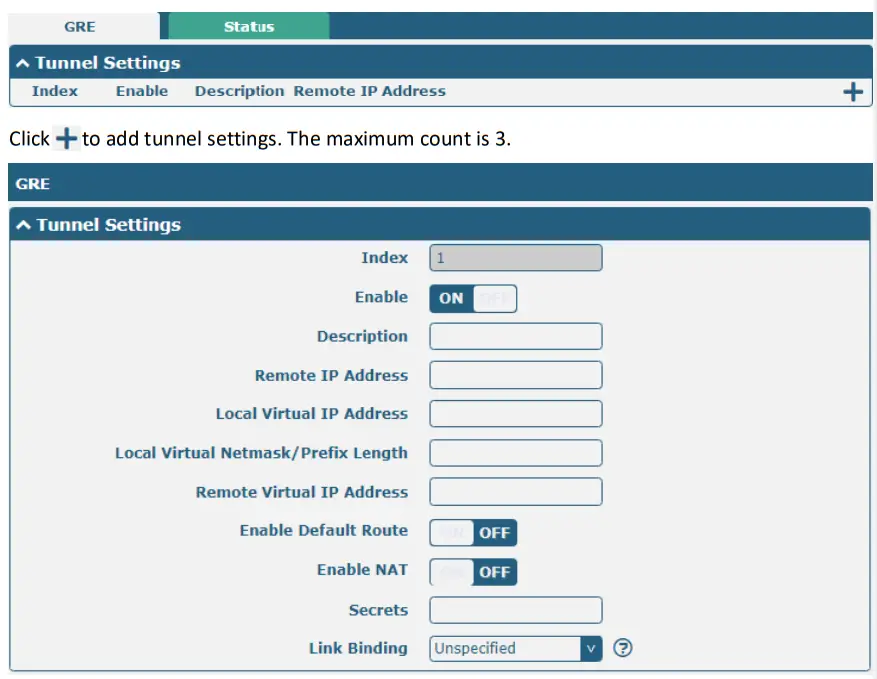Toggle the Enable Default Route switch
The width and height of the screenshot is (877, 679).
click(473, 532)
